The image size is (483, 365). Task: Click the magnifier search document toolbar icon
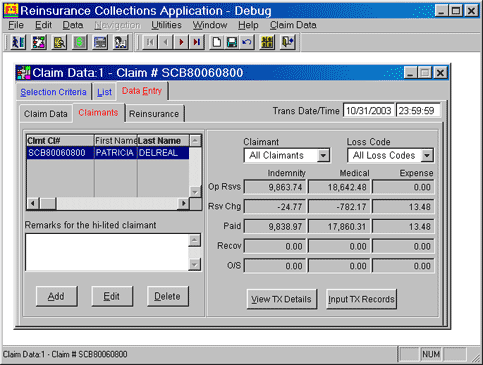tap(59, 42)
